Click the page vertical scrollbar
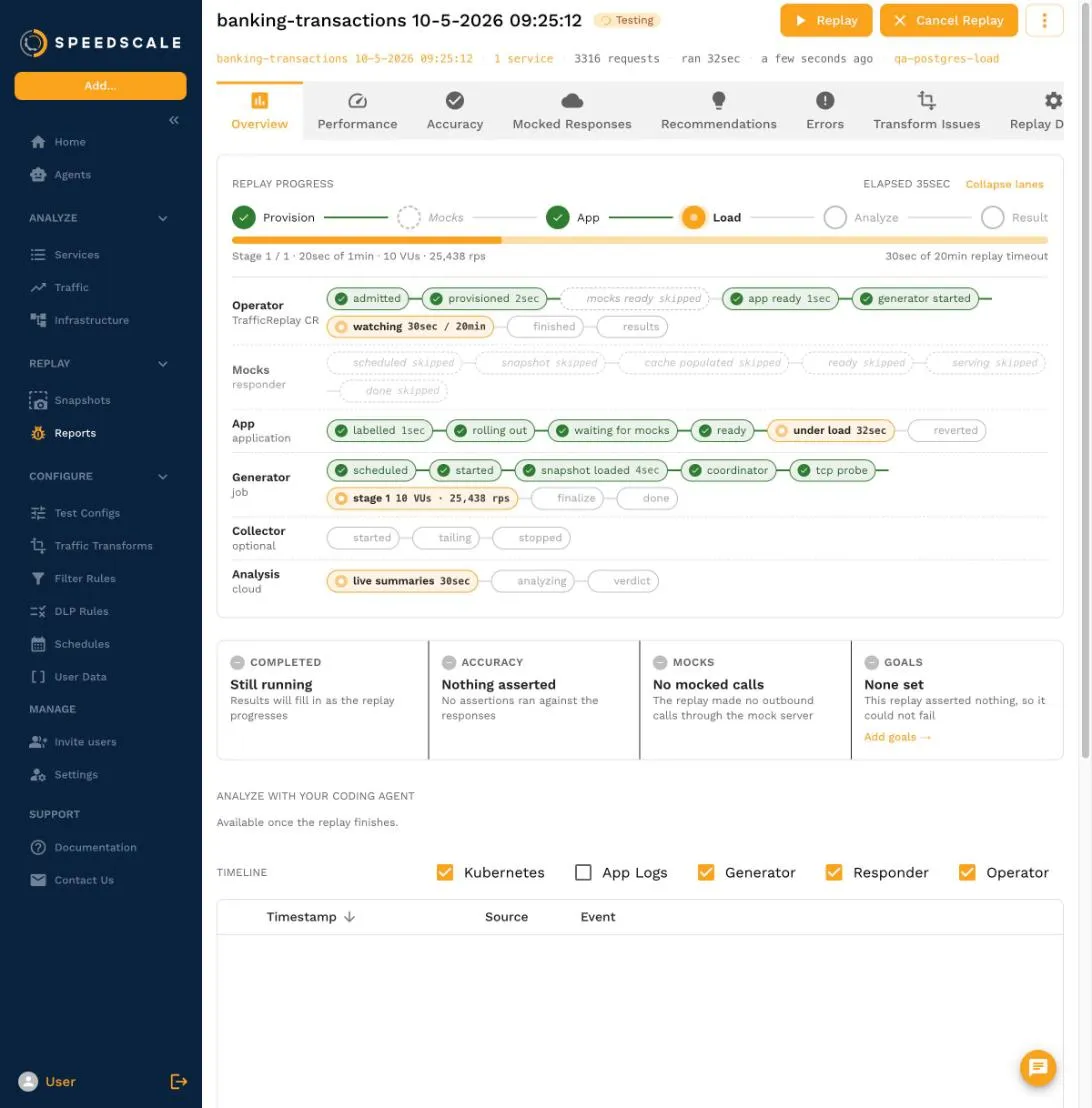This screenshot has width=1092, height=1108. click(x=1086, y=382)
